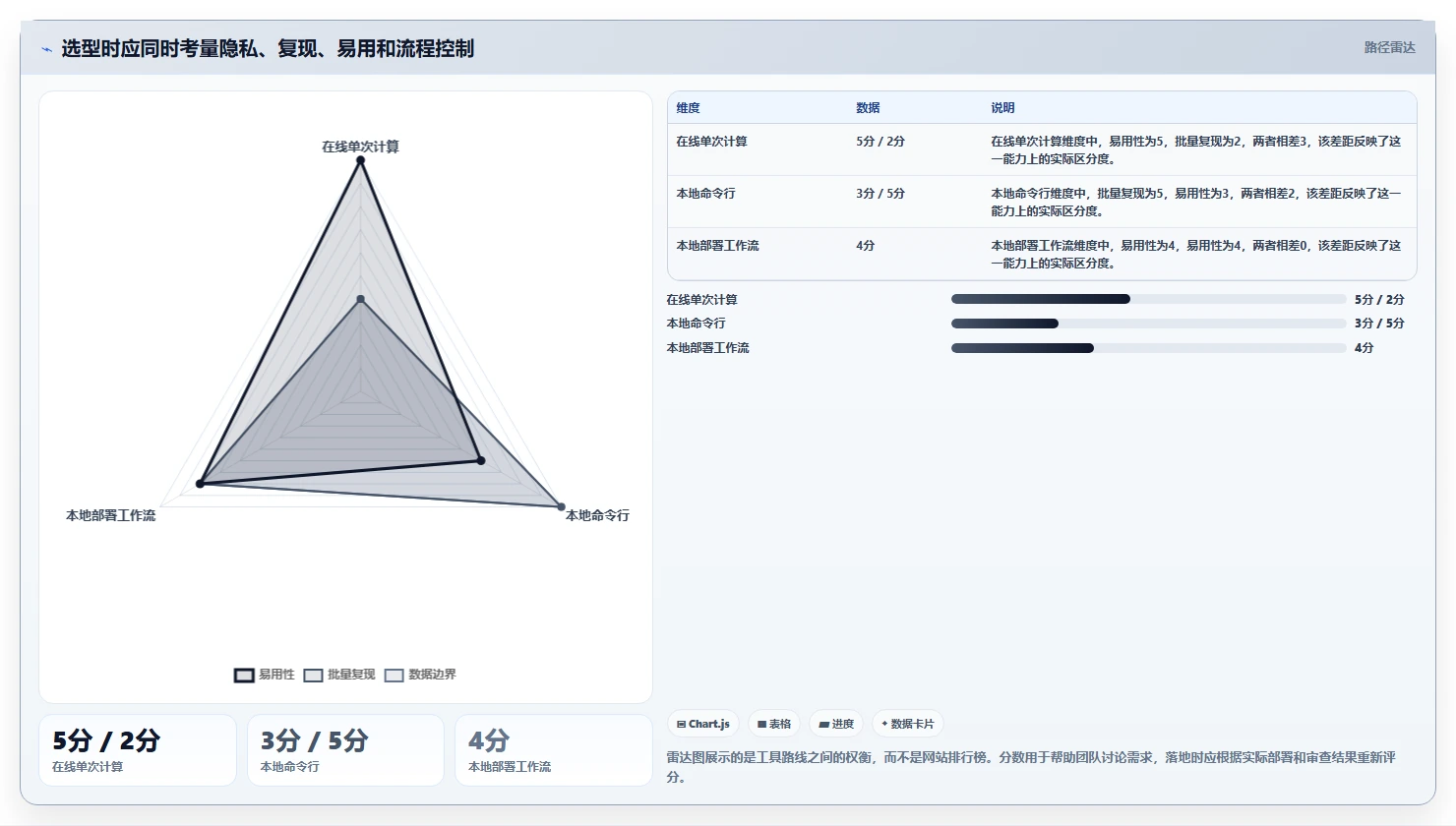Click the 3分 / 5分 value beside its progress bar

coord(1379,324)
